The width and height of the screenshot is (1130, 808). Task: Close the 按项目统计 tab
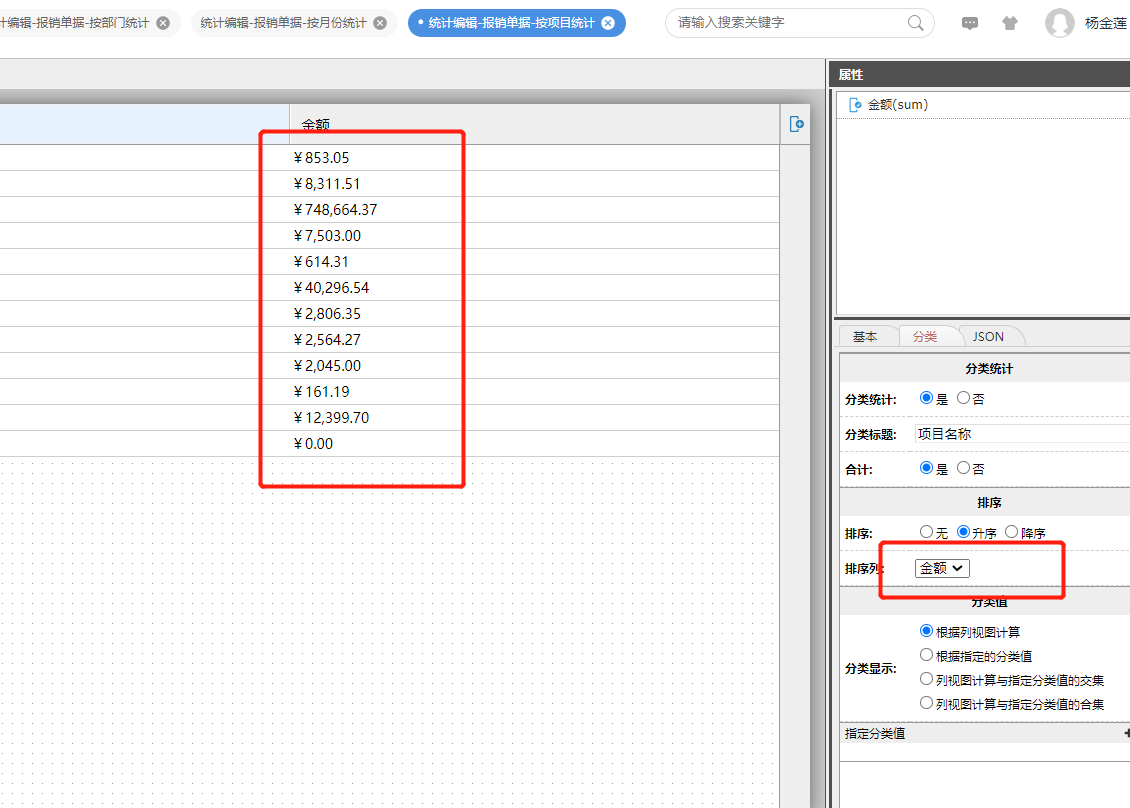pyautogui.click(x=608, y=23)
